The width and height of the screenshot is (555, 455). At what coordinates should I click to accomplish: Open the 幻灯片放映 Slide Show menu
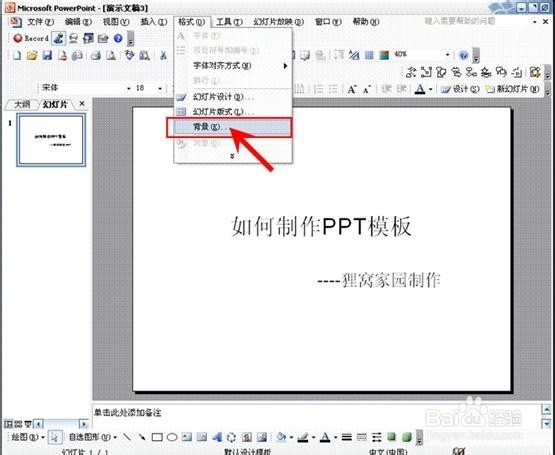(x=279, y=22)
